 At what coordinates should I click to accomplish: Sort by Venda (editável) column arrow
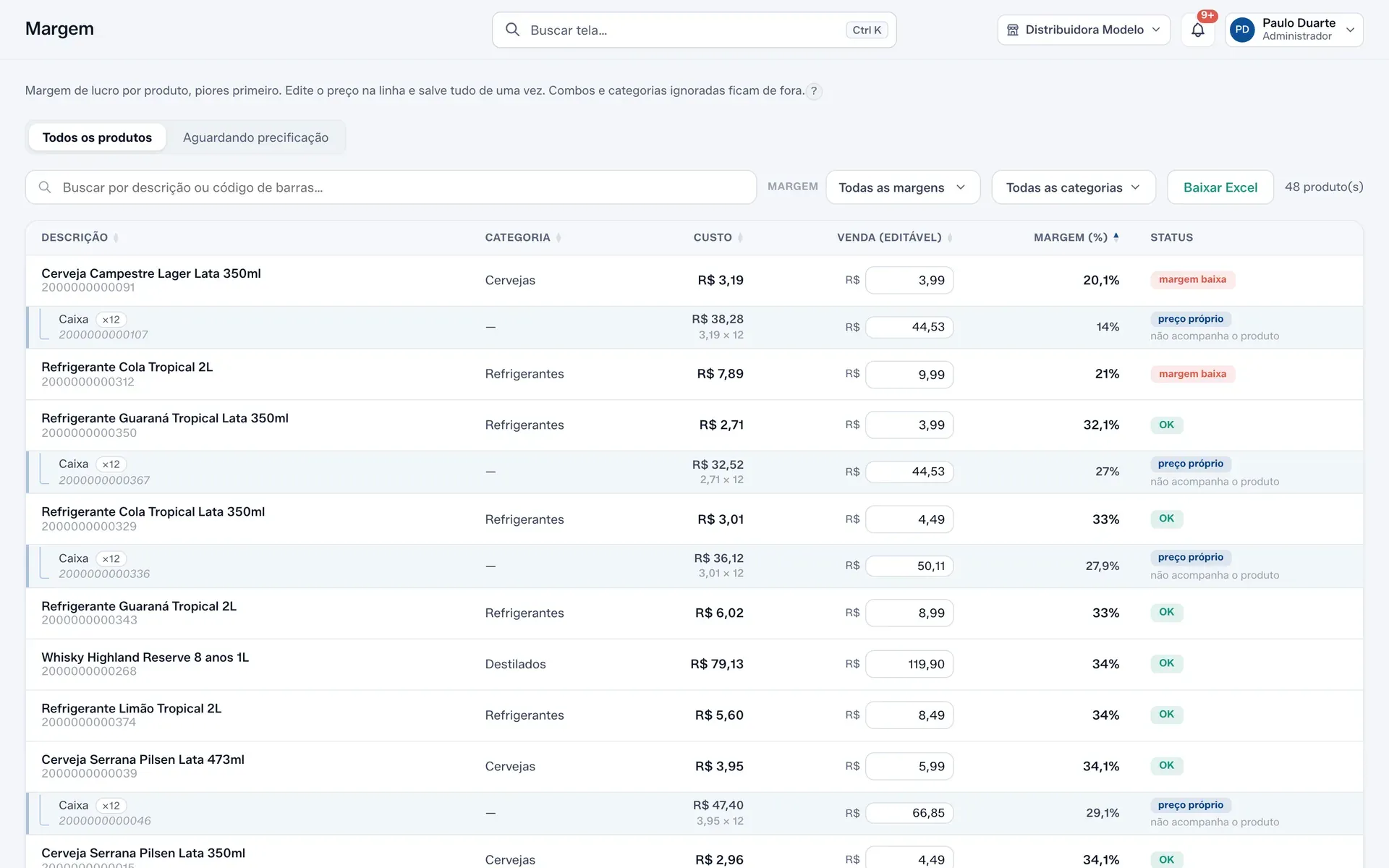[950, 238]
